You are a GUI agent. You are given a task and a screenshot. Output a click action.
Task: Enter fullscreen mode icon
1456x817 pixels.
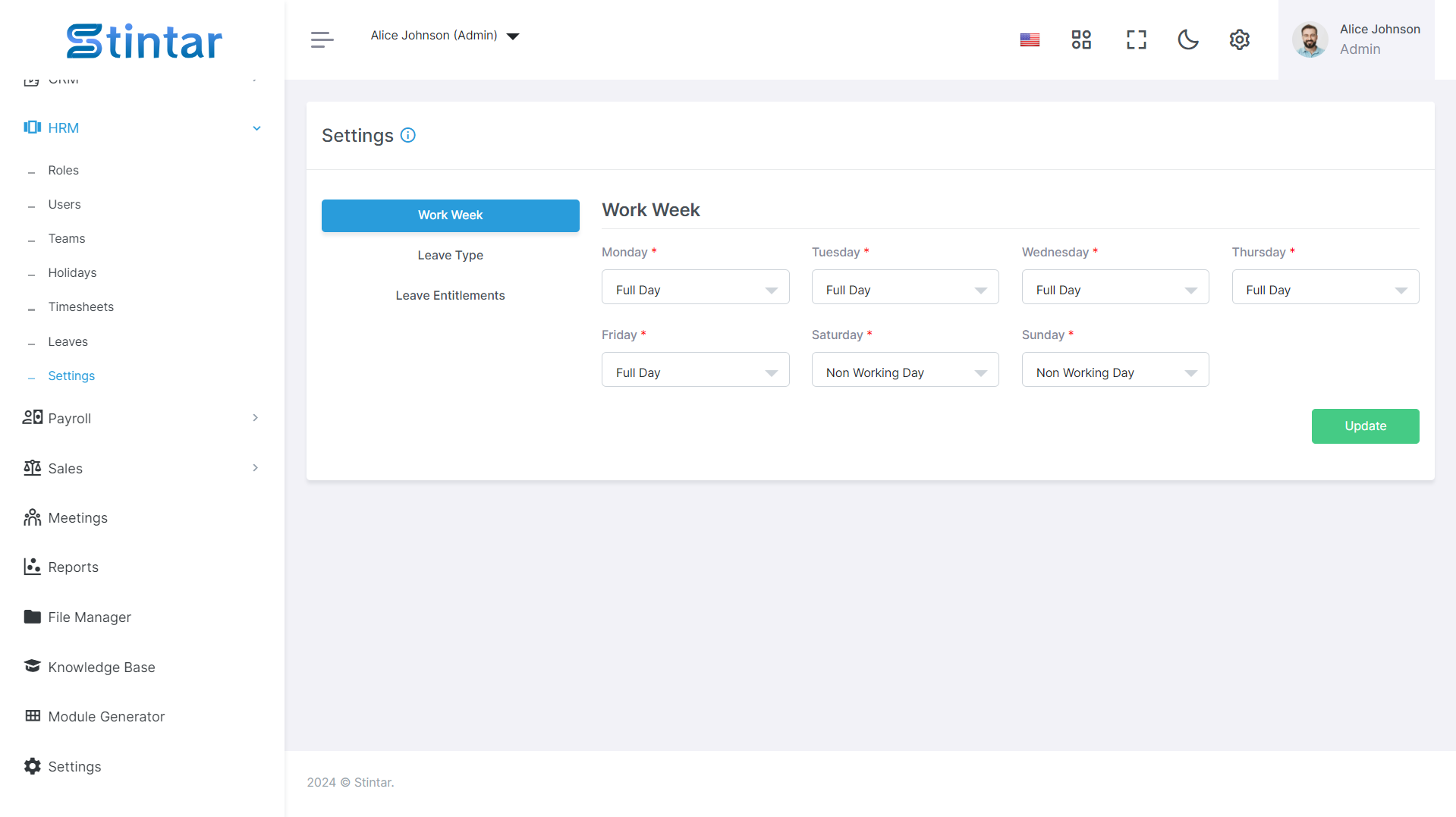pos(1136,39)
